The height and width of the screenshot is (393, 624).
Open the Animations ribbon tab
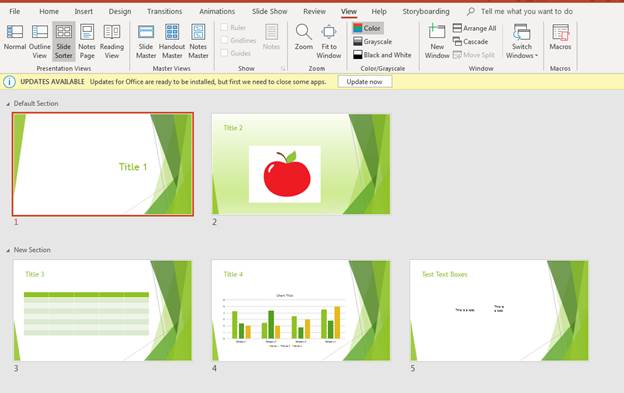coord(217,11)
